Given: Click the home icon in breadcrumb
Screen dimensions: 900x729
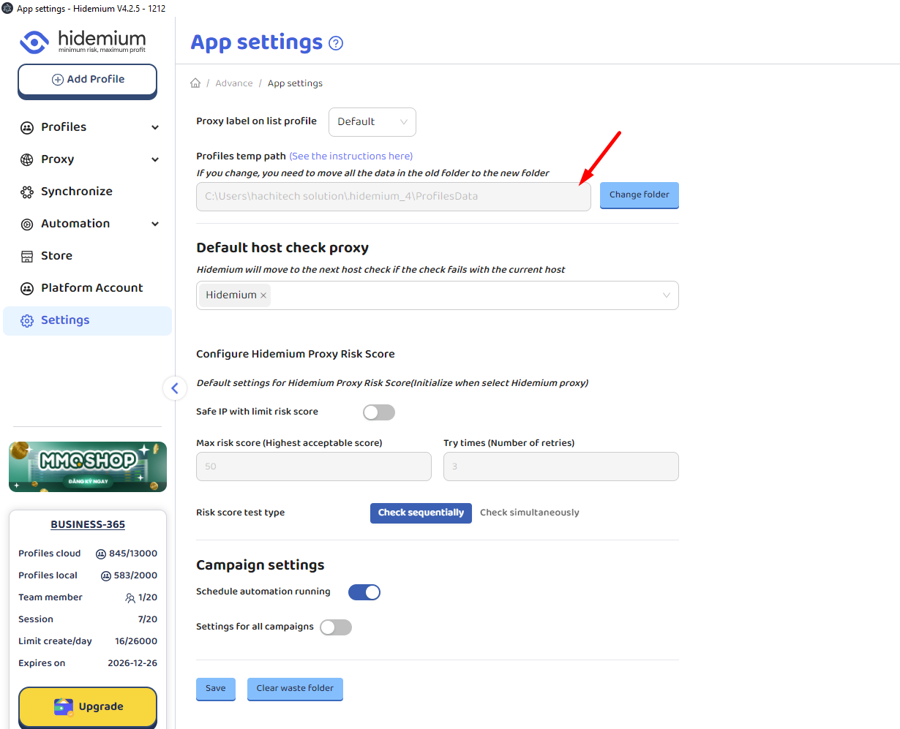Looking at the screenshot, I should pos(195,83).
